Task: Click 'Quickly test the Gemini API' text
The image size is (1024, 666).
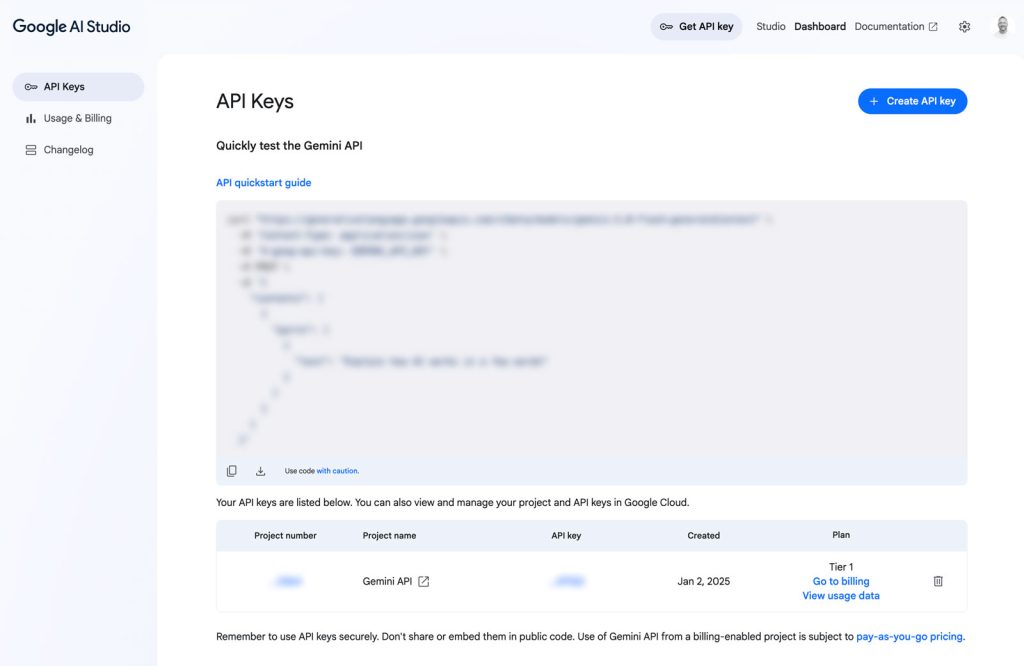Action: pos(289,146)
